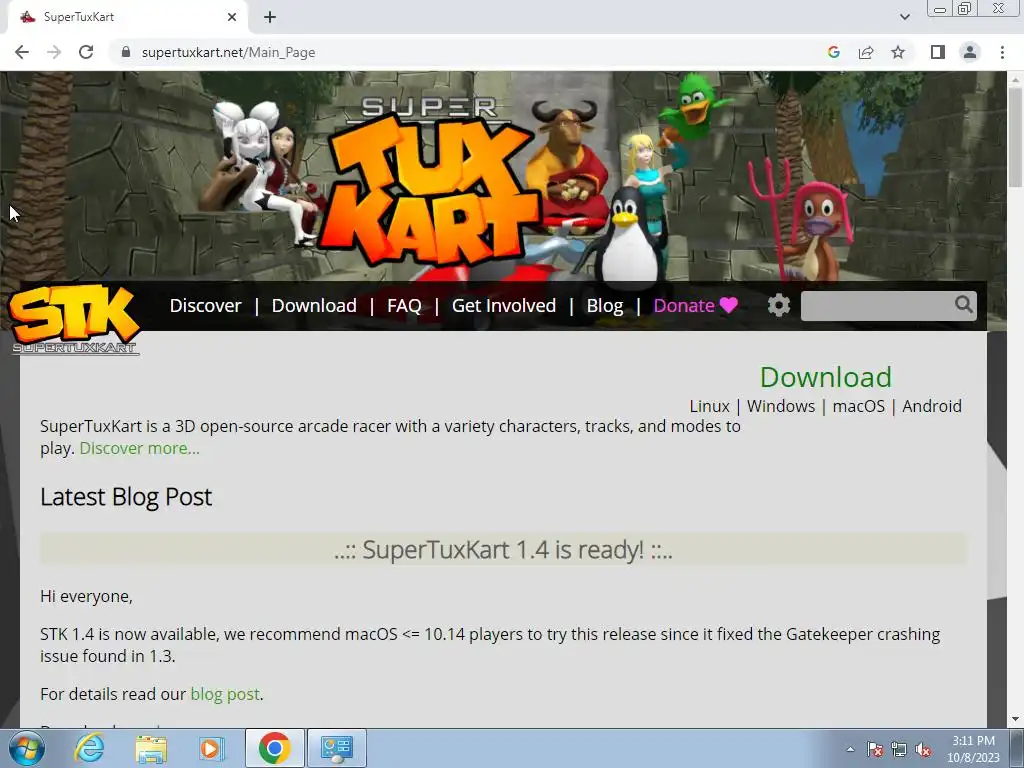
Task: Open Action Center flag icon
Action: coord(875,749)
